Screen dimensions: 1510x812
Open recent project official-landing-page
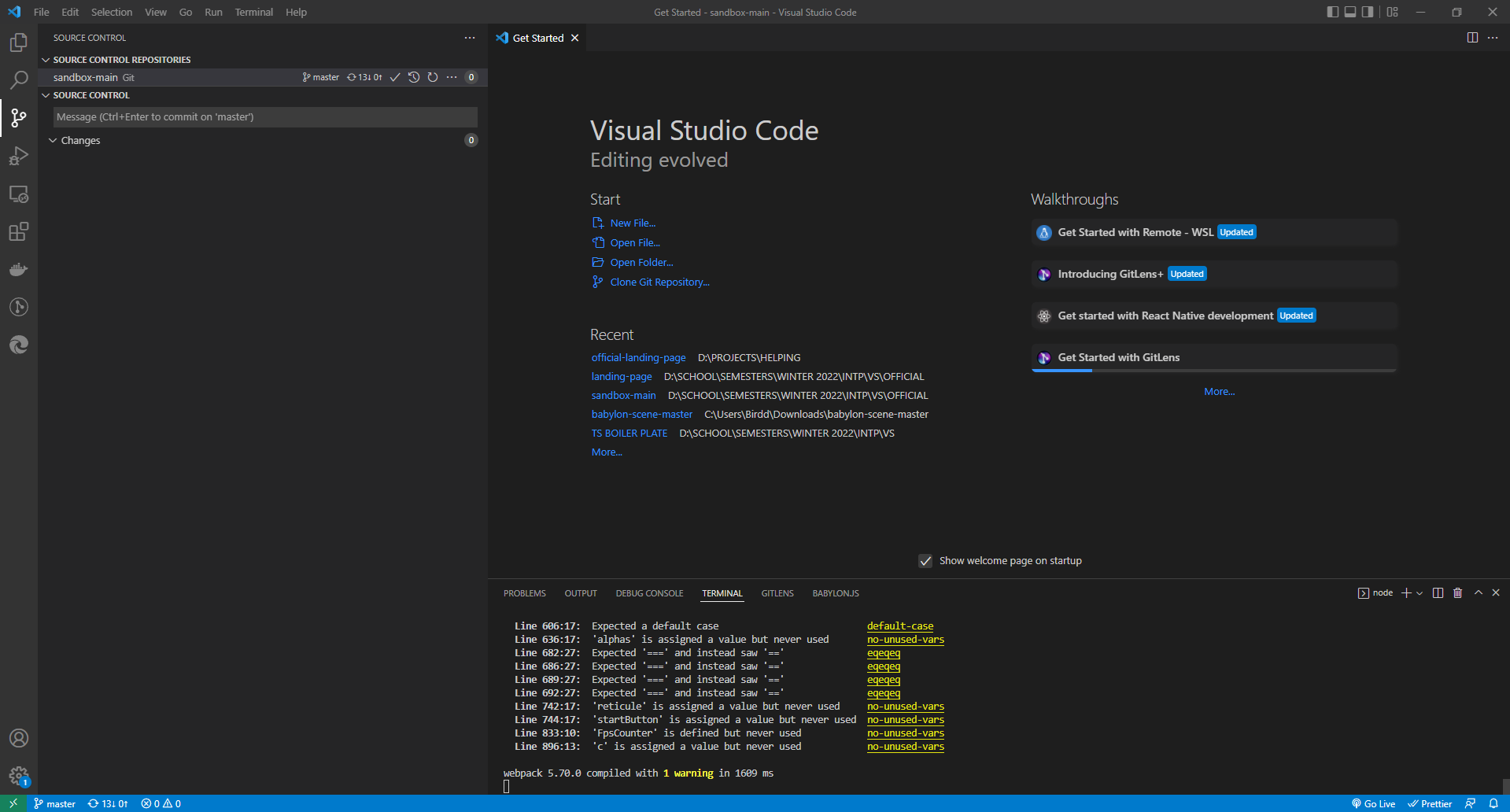point(638,358)
